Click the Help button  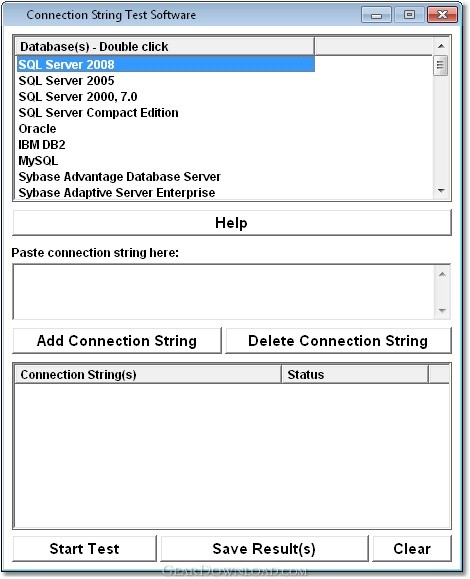tap(232, 223)
